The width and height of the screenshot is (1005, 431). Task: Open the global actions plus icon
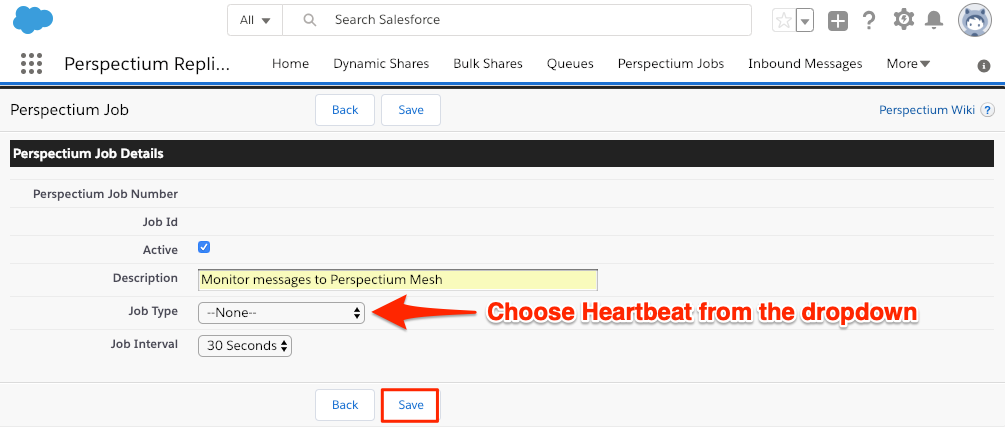[838, 21]
